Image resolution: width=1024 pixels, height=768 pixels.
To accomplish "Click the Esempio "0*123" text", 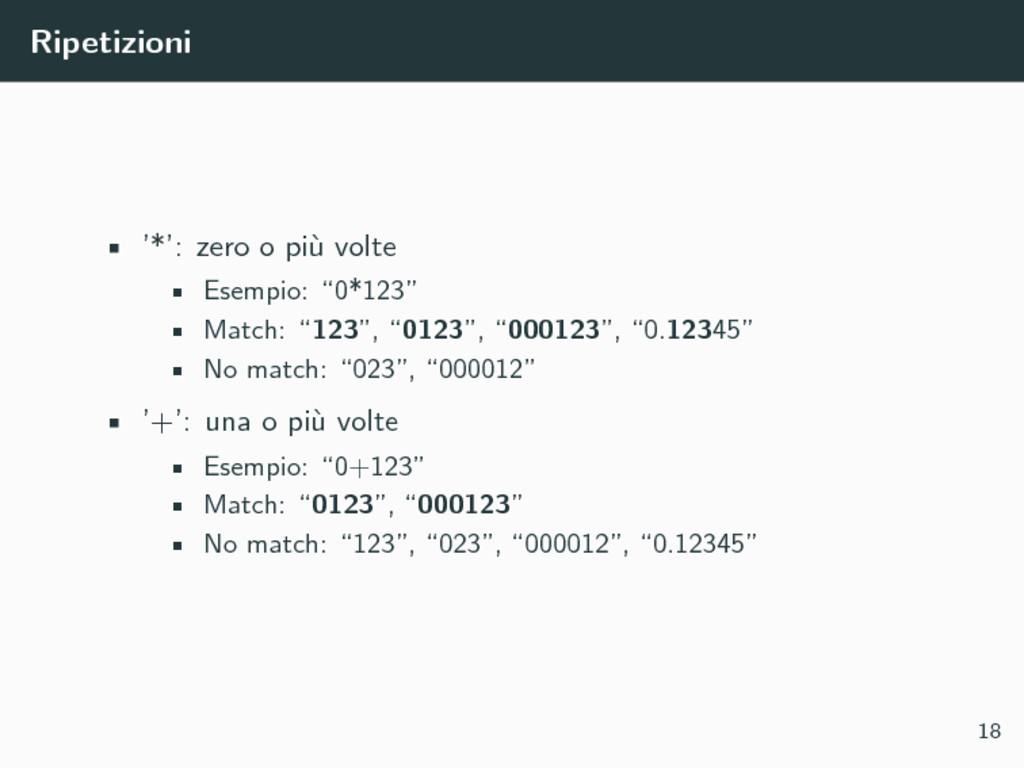I will click(310, 290).
